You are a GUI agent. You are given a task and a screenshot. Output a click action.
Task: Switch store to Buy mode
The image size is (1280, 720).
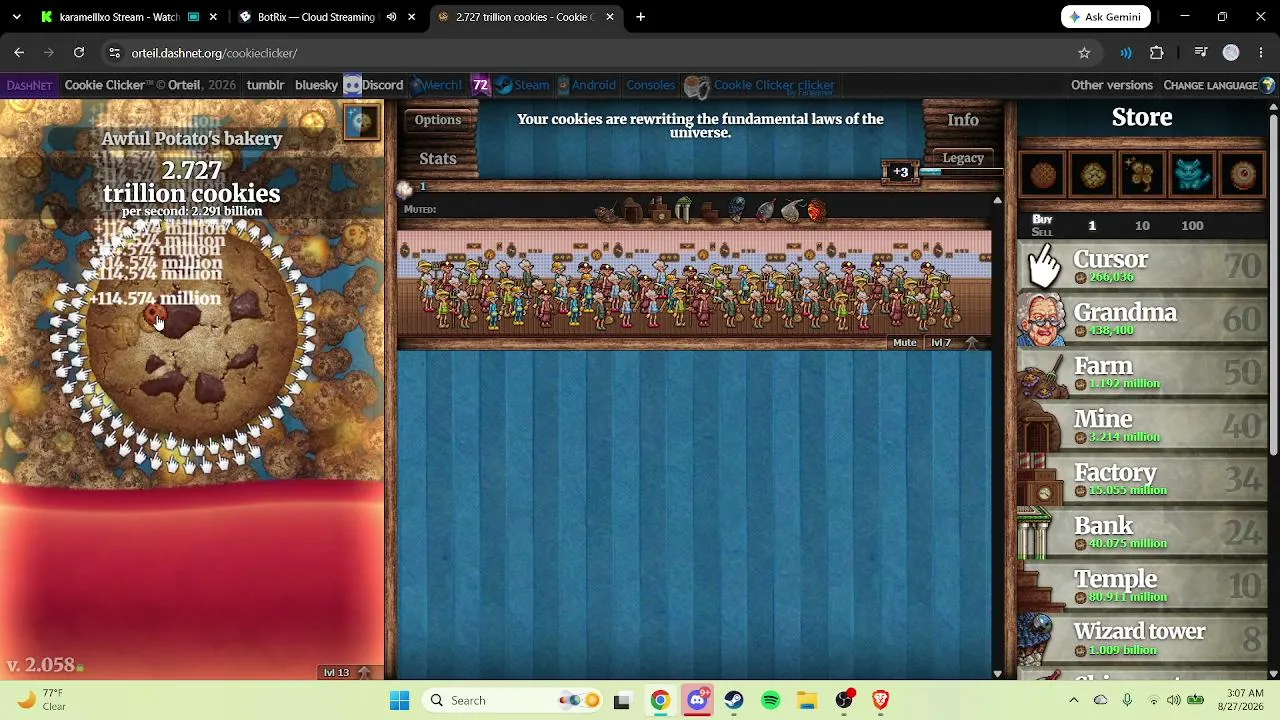pyautogui.click(x=1042, y=219)
